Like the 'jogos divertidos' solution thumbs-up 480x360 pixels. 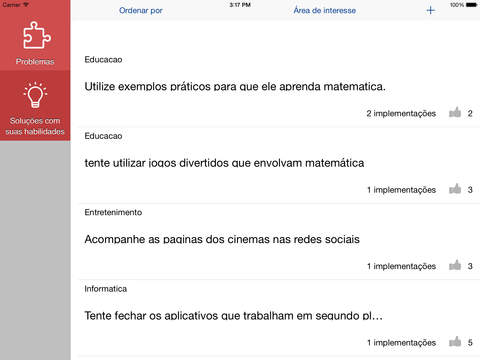(x=455, y=189)
